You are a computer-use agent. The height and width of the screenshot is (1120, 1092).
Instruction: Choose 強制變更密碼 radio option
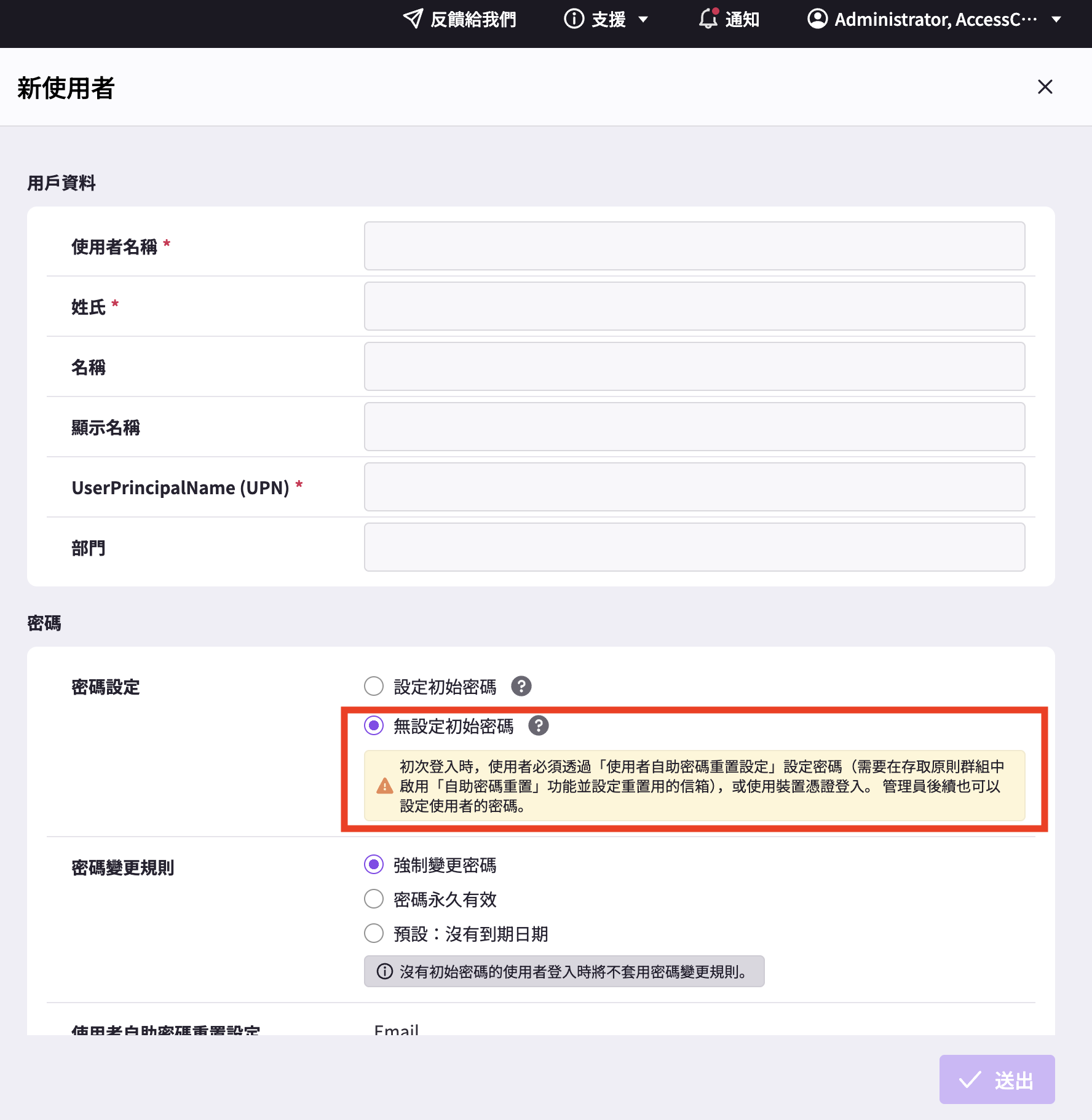[374, 865]
